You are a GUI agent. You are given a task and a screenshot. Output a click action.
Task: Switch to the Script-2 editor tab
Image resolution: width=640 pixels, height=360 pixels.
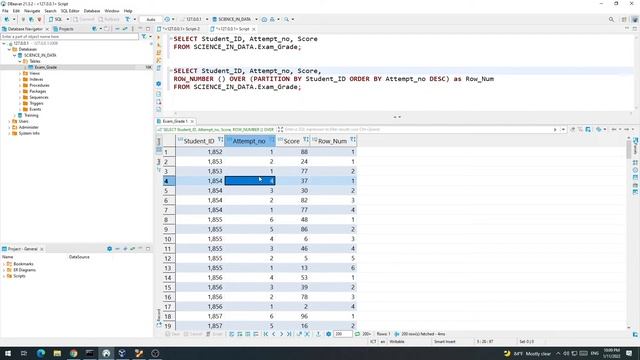(x=179, y=29)
